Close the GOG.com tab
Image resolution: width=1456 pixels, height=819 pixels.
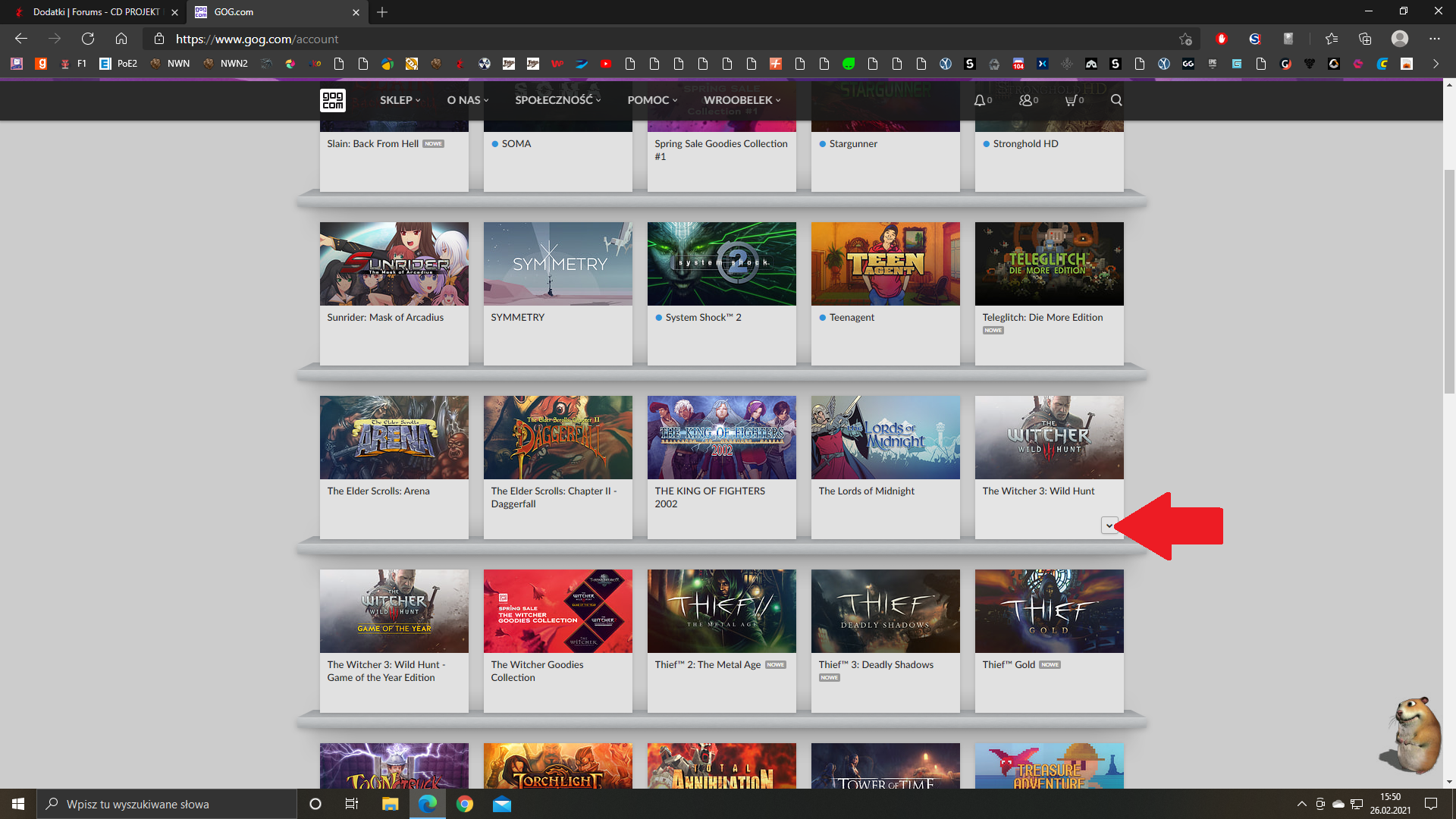pyautogui.click(x=356, y=12)
